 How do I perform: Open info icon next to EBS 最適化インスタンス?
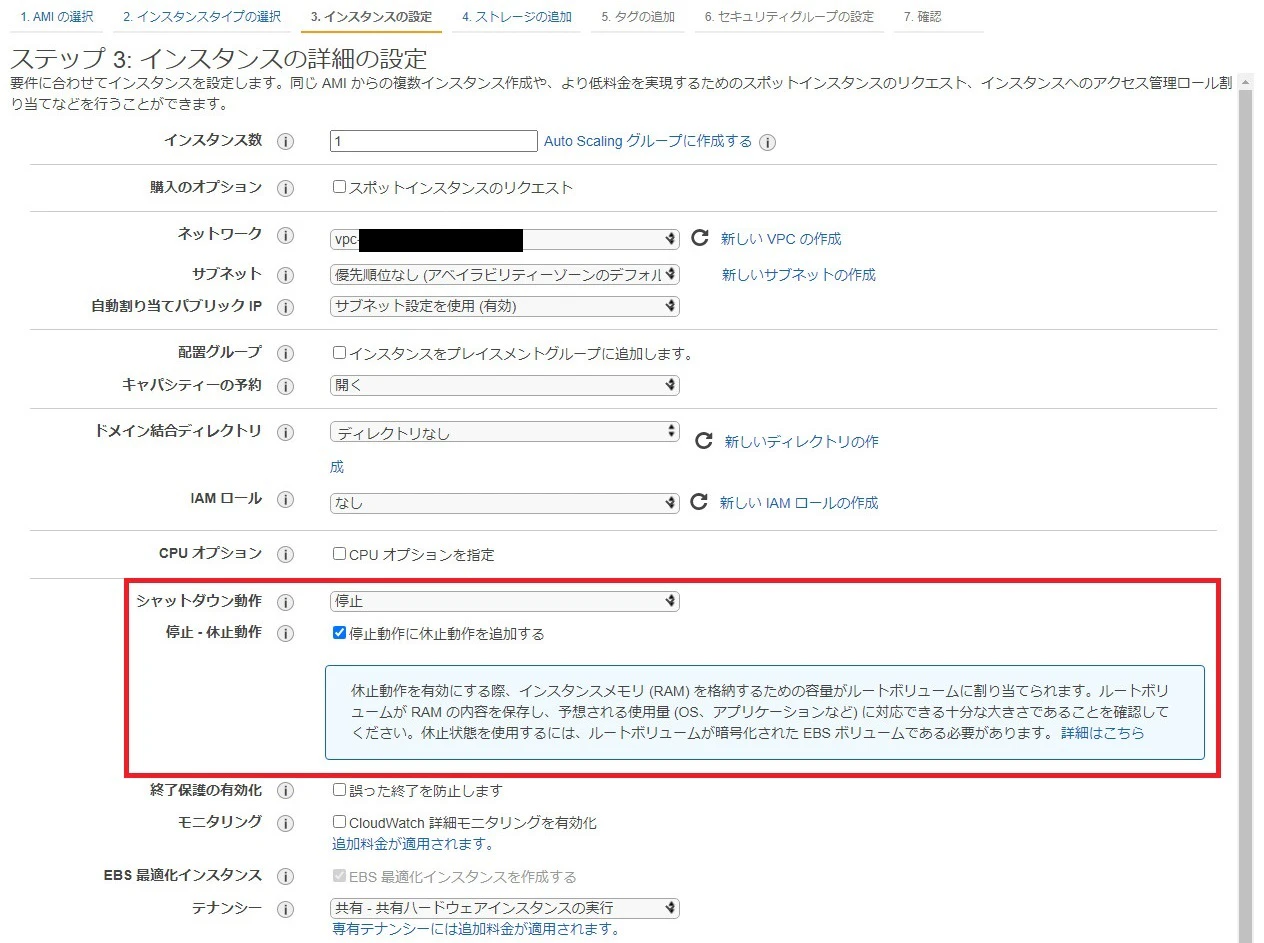point(285,877)
